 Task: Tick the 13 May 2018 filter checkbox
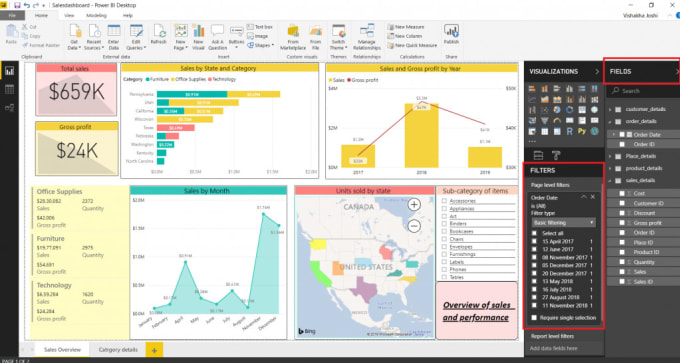pyautogui.click(x=534, y=281)
